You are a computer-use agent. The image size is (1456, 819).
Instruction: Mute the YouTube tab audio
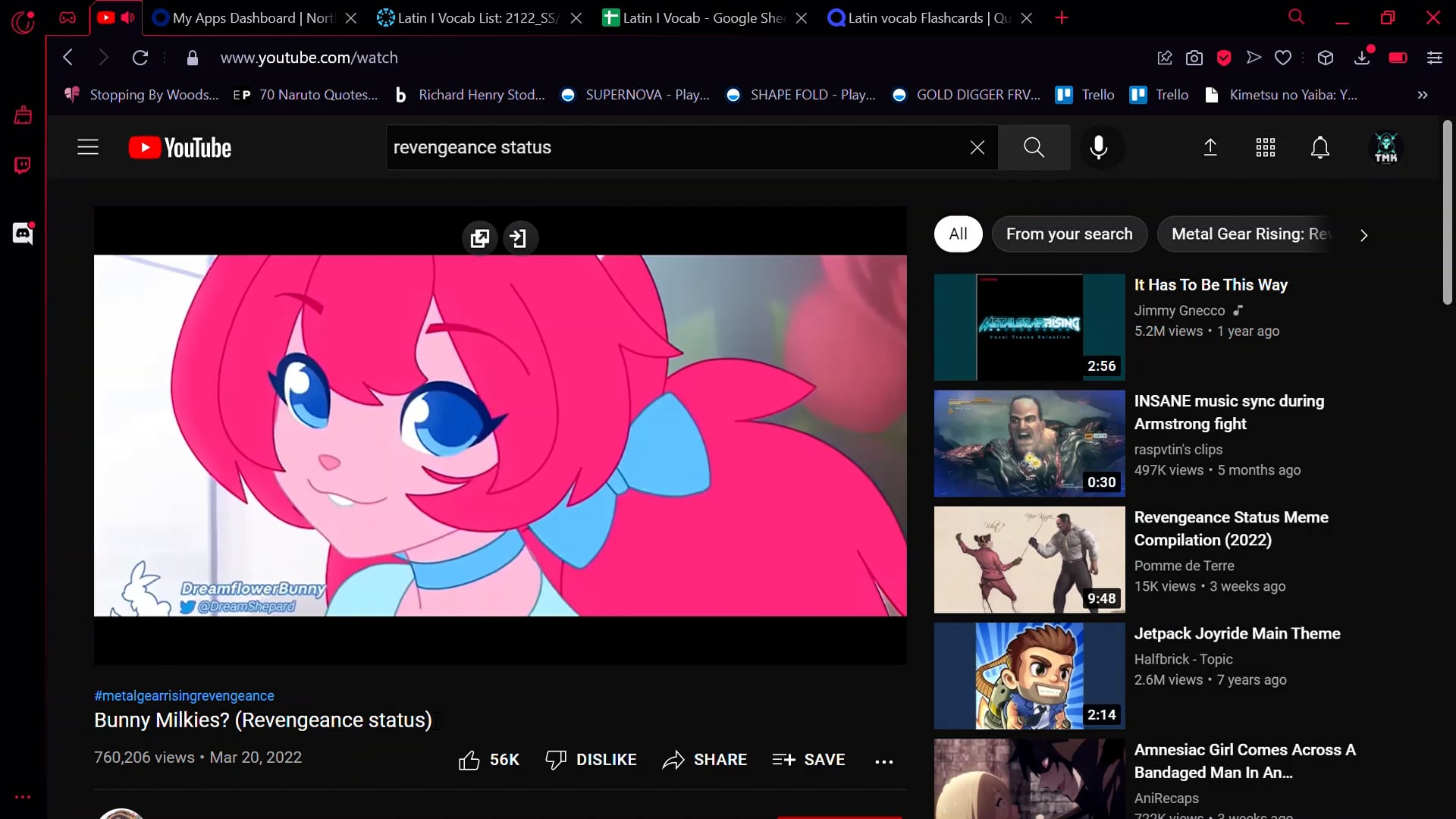click(x=127, y=17)
